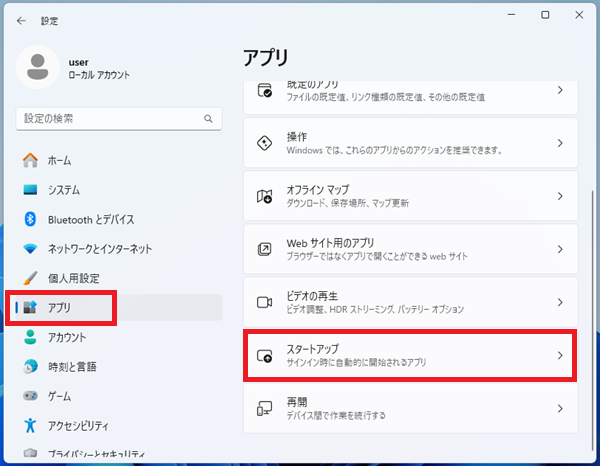This screenshot has height=466, width=600.
Task: Click the オフライン マップ map icon
Action: (264, 196)
